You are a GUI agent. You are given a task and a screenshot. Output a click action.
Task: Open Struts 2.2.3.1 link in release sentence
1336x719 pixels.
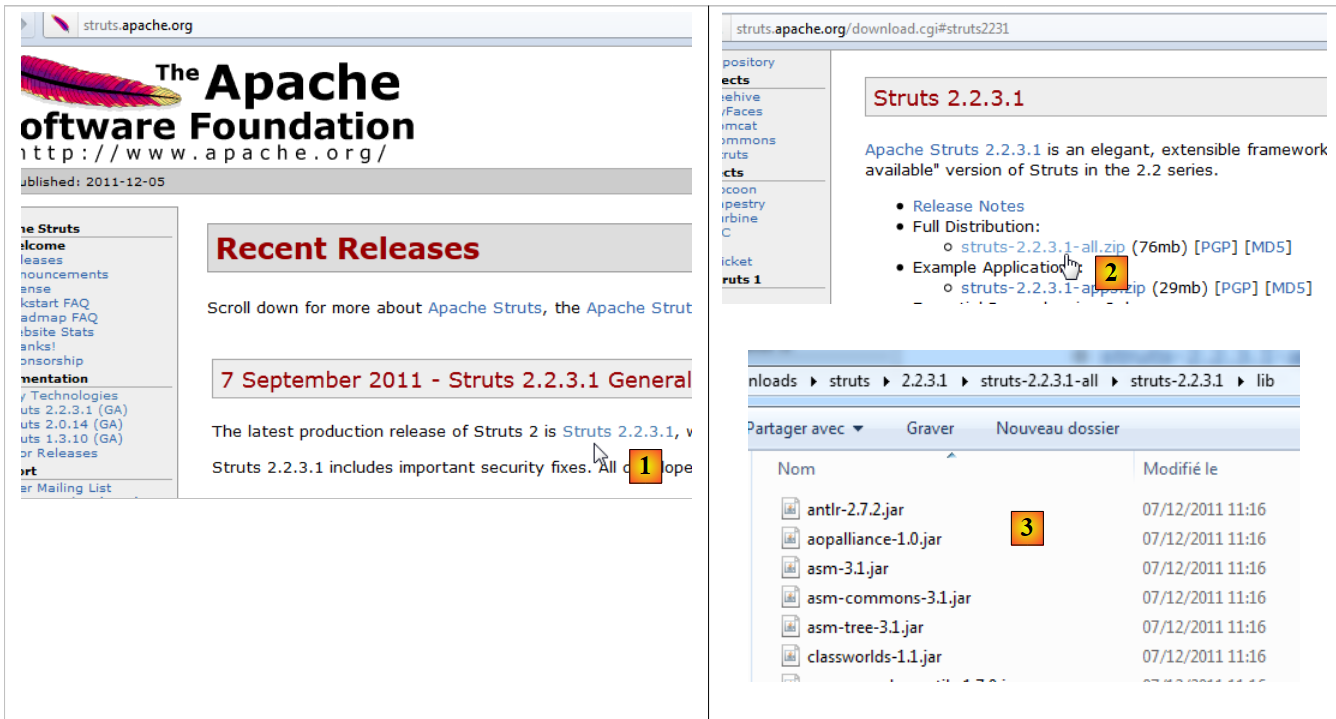point(617,431)
